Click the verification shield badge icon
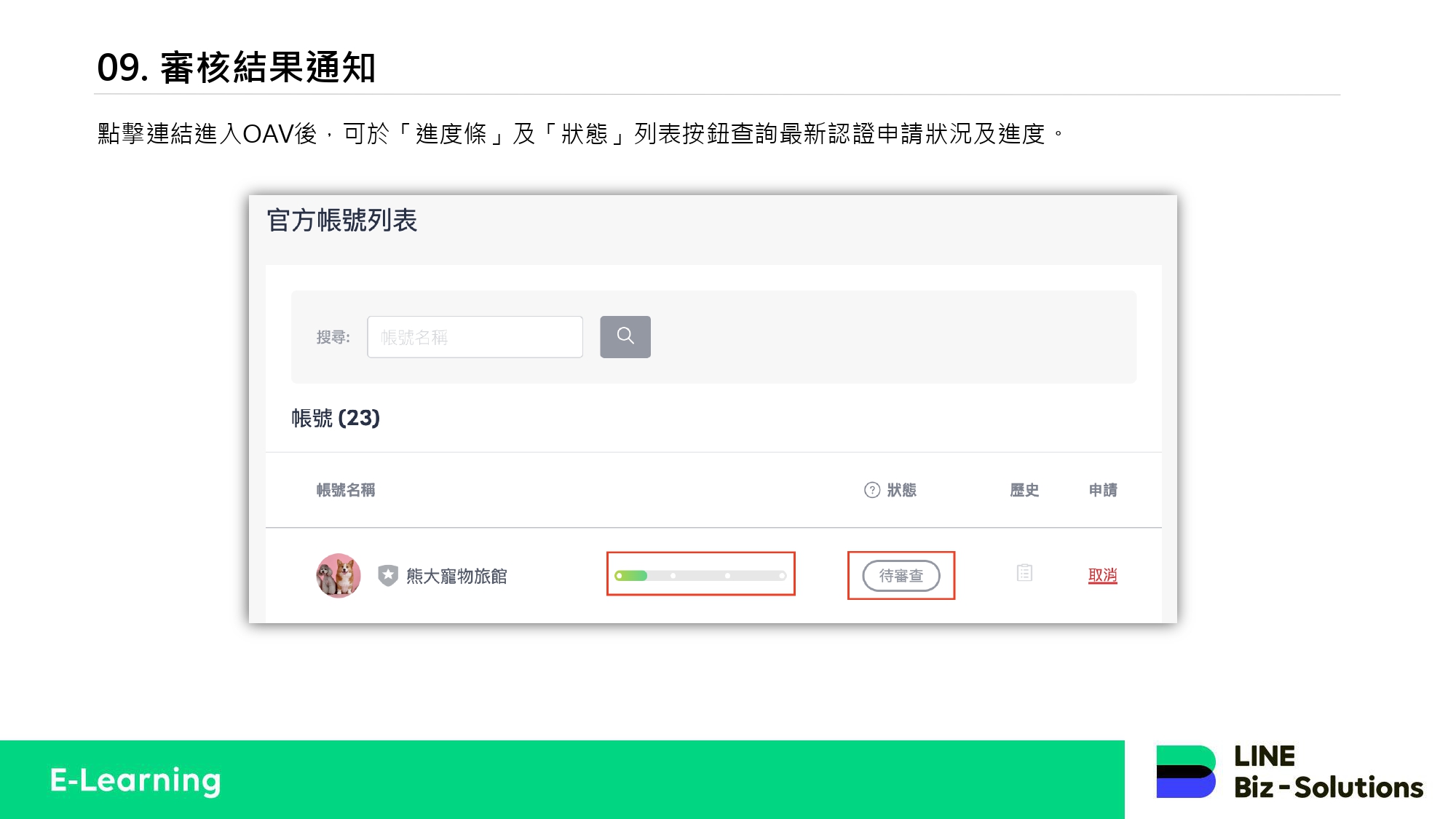 (x=388, y=576)
